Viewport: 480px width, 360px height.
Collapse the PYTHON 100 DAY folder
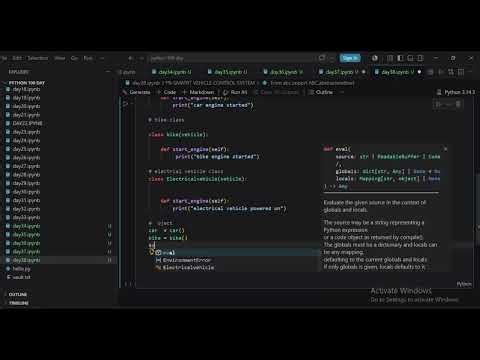point(27,83)
